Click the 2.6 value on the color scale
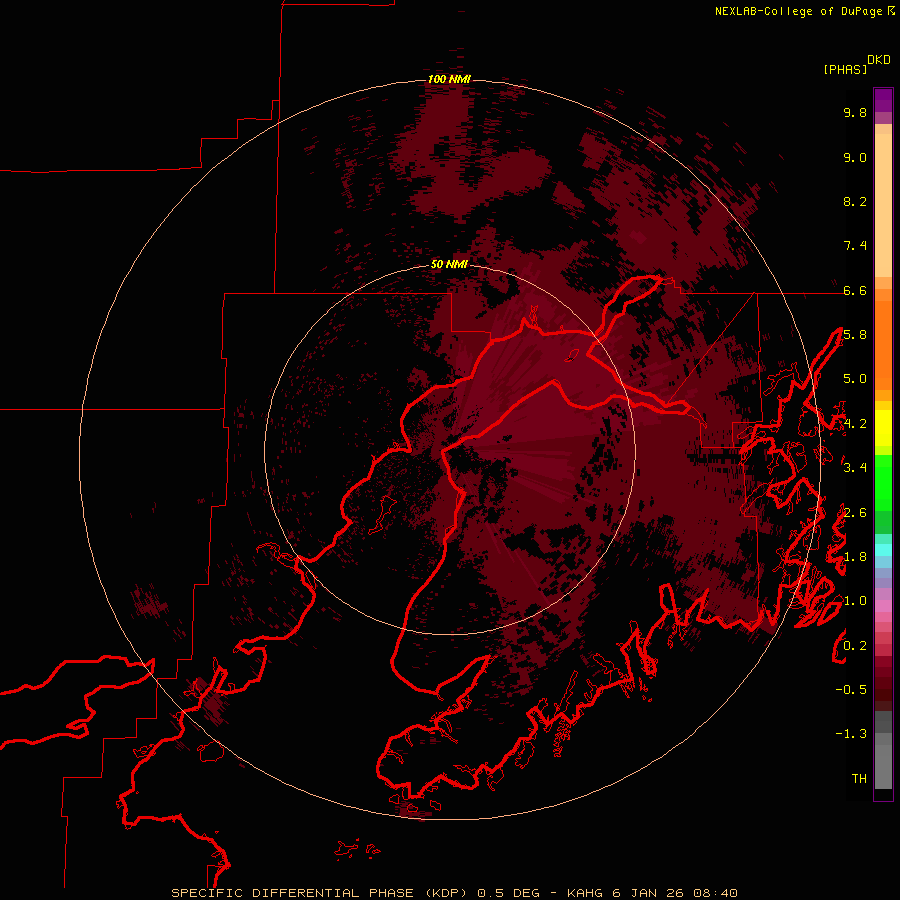The image size is (900, 900). click(x=855, y=513)
